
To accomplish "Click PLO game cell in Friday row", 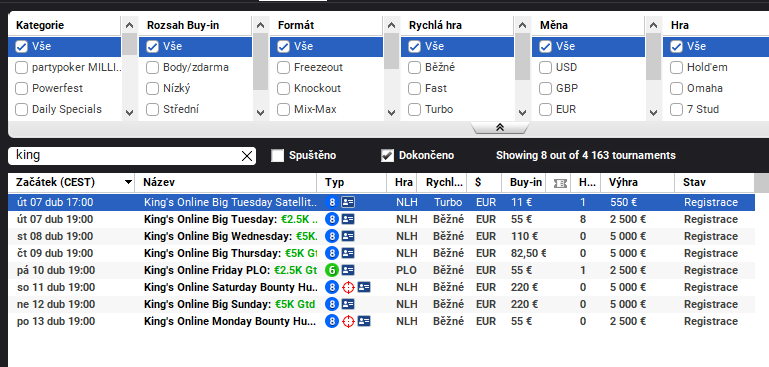I will (407, 270).
